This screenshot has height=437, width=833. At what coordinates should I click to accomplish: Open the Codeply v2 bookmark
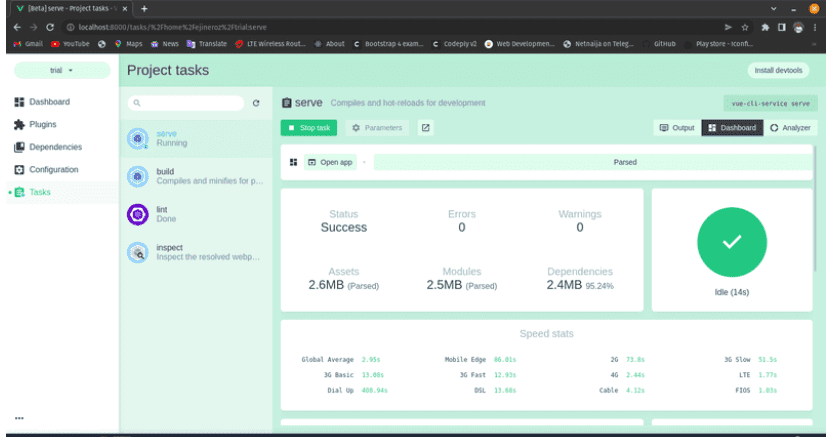pos(455,44)
